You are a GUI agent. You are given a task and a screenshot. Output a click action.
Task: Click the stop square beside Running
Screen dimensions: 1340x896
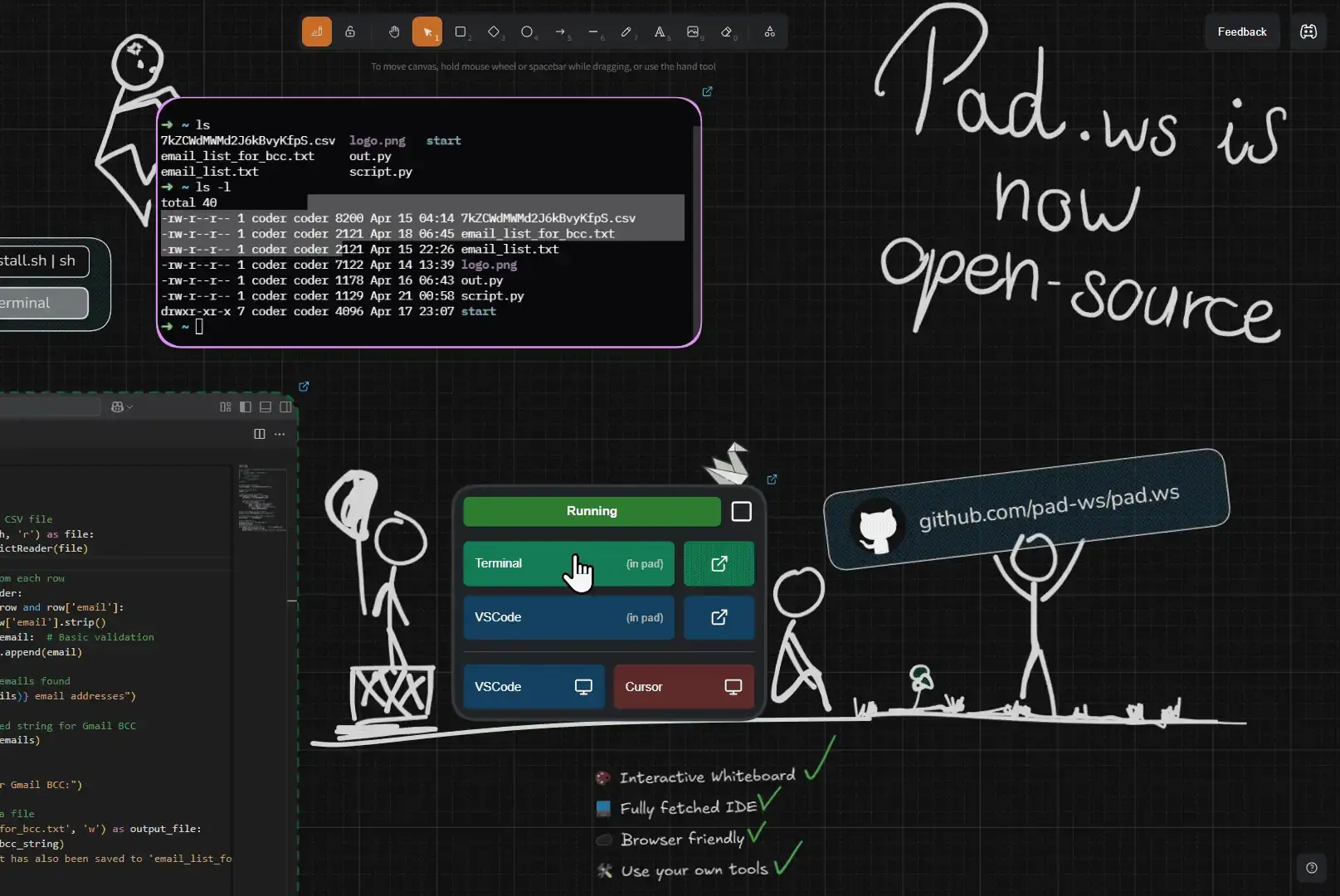[x=742, y=511]
